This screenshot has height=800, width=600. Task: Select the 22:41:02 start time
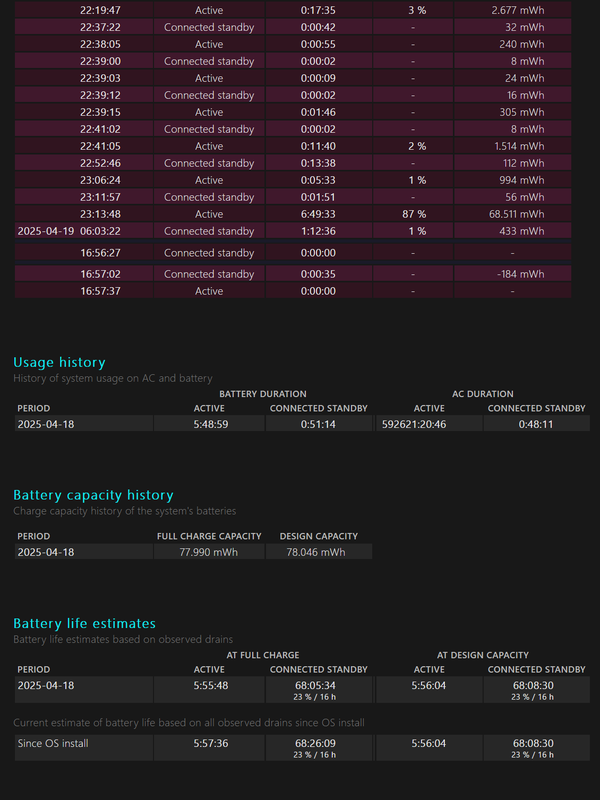tap(100, 129)
